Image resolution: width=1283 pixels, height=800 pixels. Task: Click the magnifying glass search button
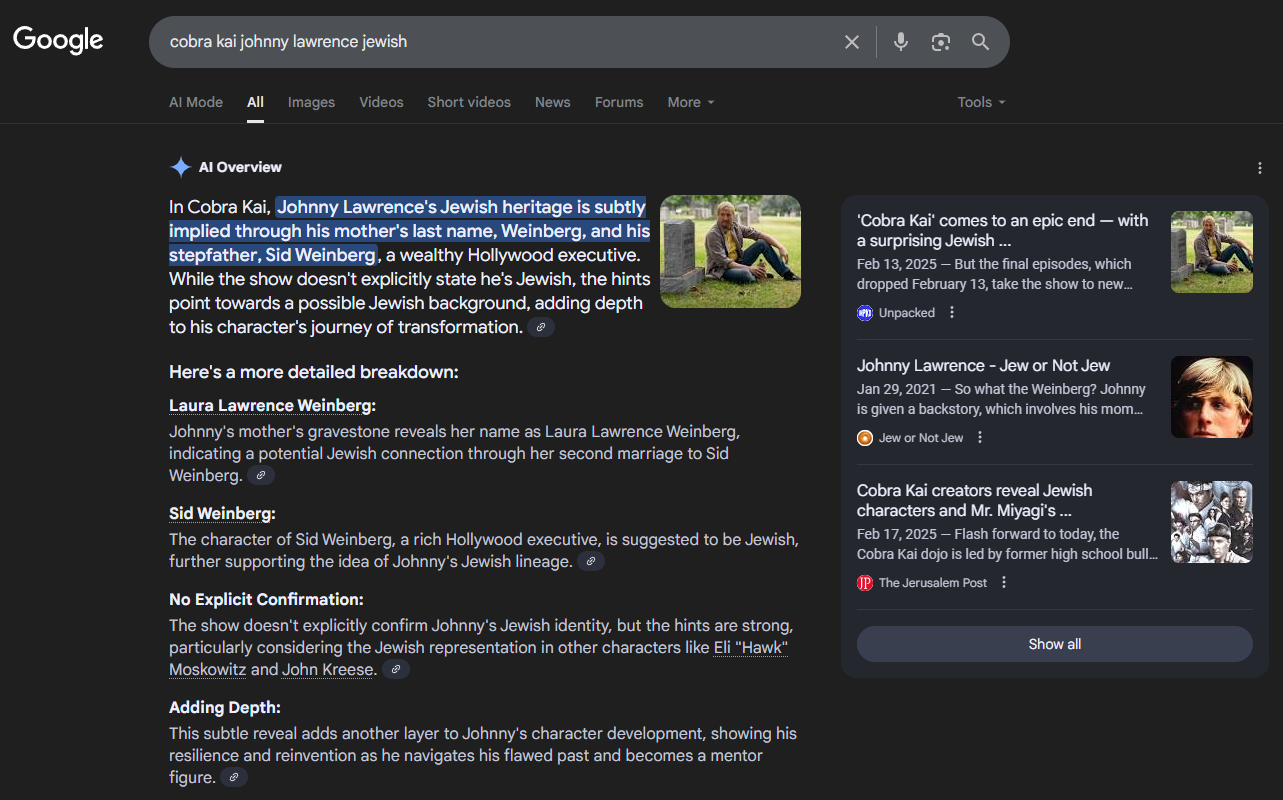point(980,42)
